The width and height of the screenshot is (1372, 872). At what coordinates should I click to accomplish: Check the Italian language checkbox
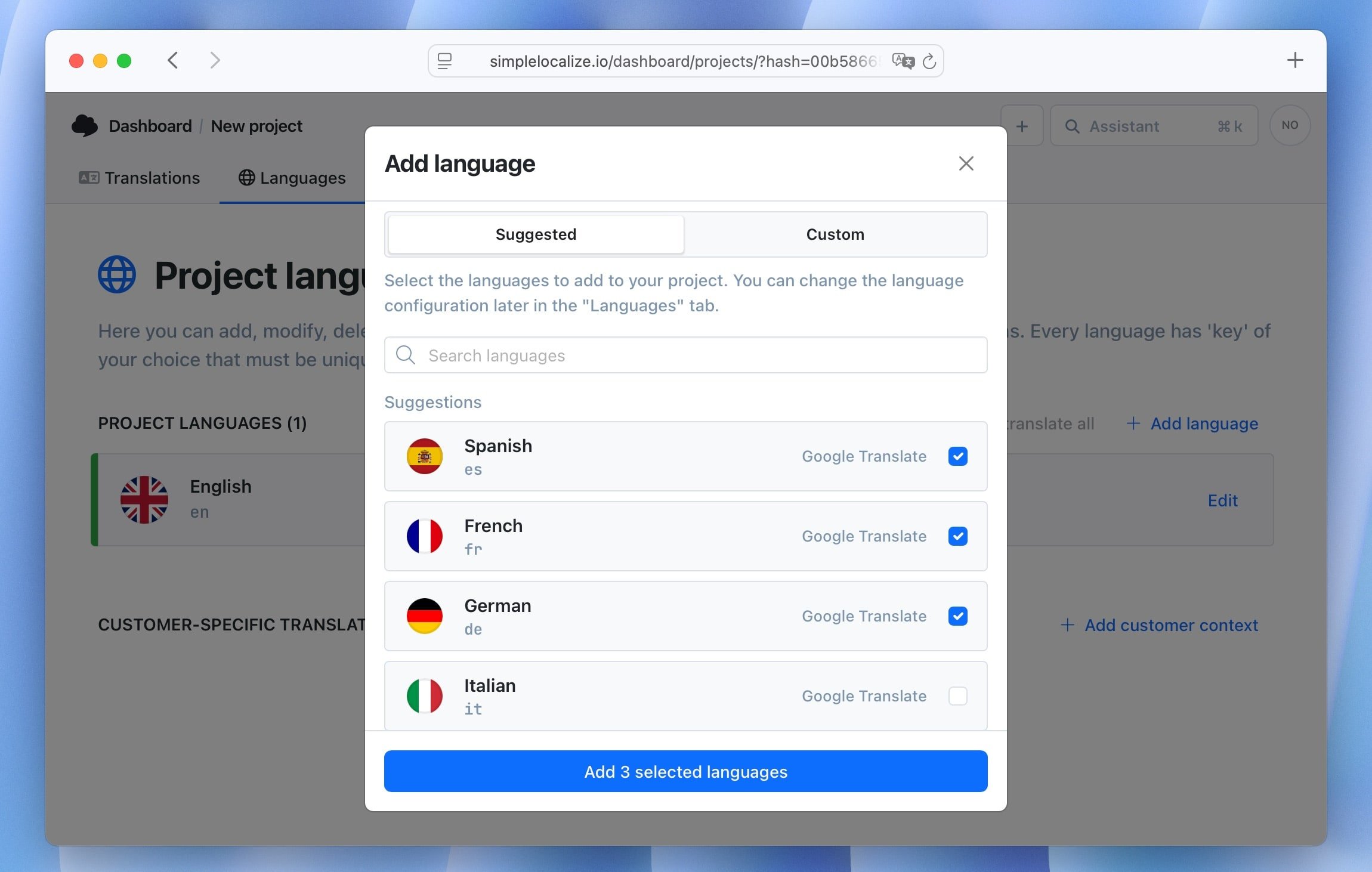tap(957, 696)
